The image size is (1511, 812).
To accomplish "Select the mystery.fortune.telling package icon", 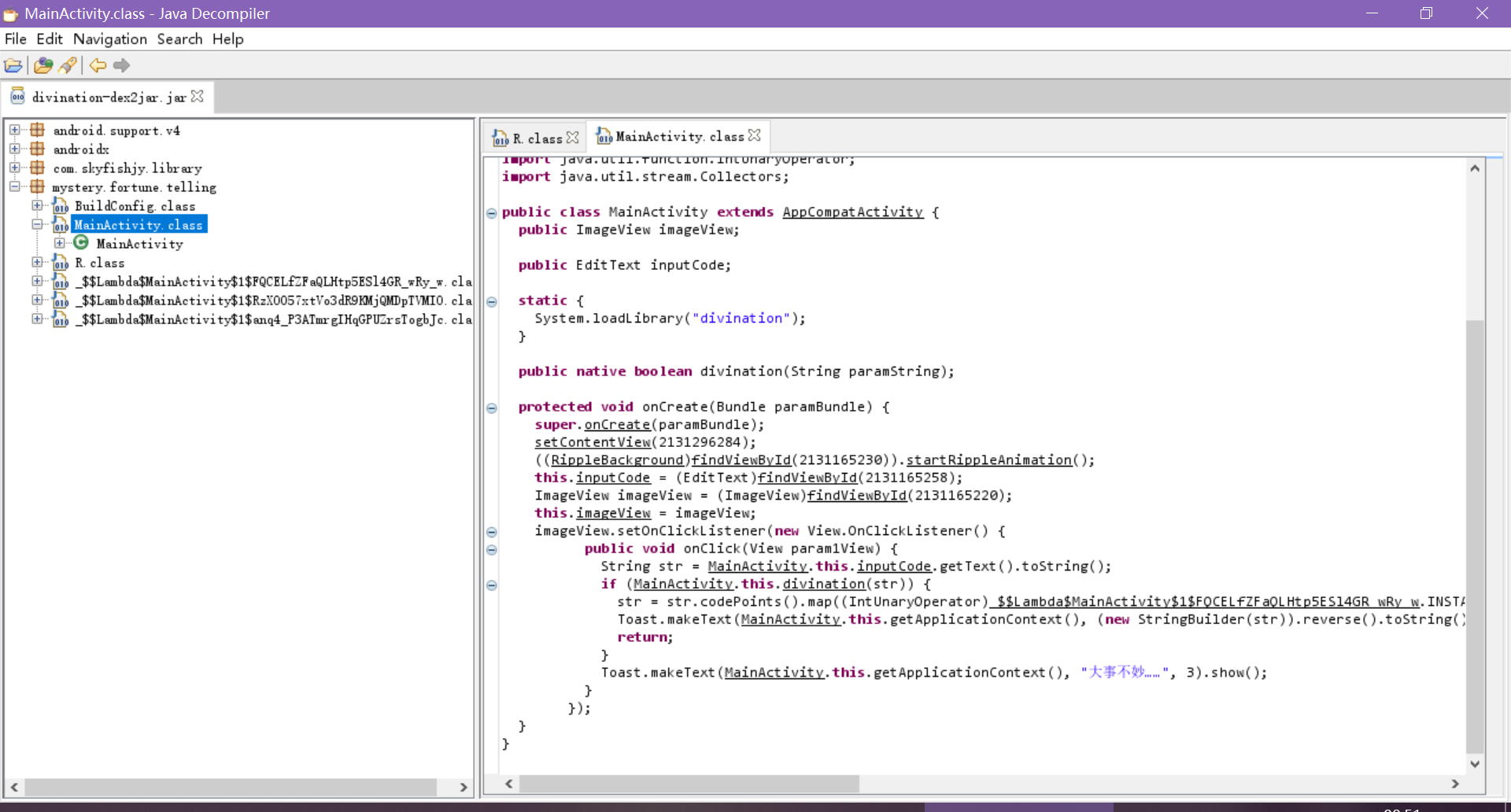I will point(37,186).
